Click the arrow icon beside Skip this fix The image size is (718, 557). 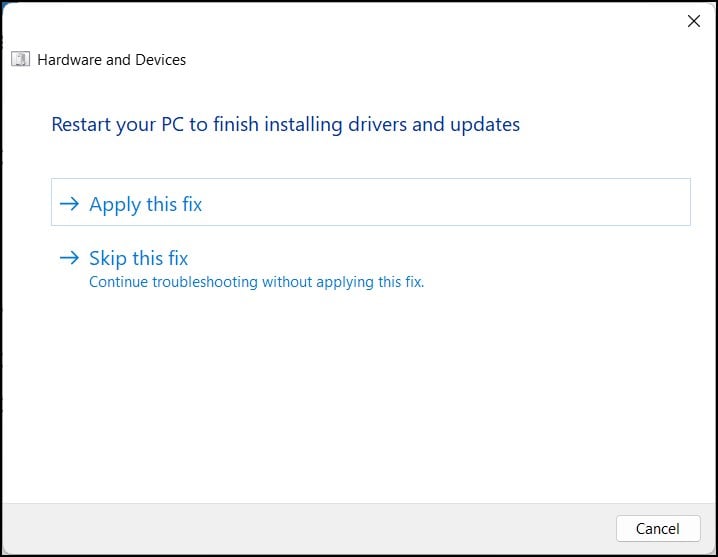(70, 257)
